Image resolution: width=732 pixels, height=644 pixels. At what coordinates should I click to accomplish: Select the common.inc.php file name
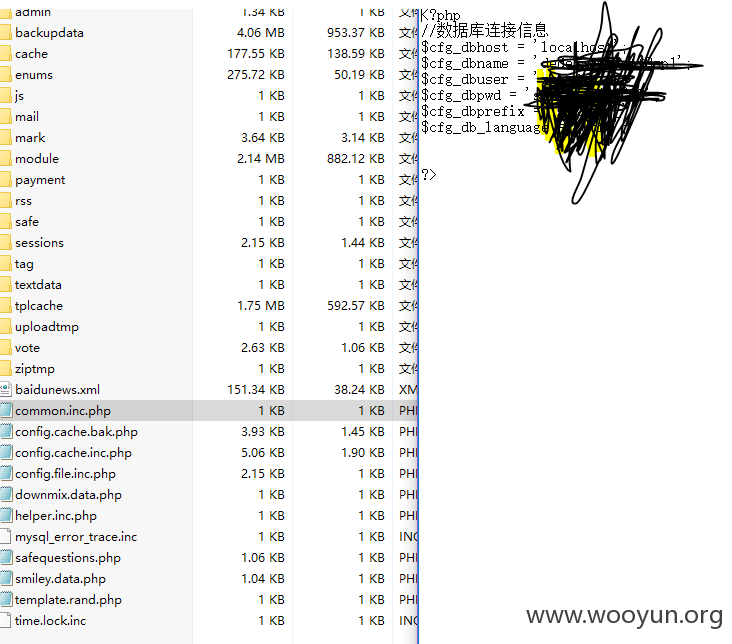click(x=63, y=411)
